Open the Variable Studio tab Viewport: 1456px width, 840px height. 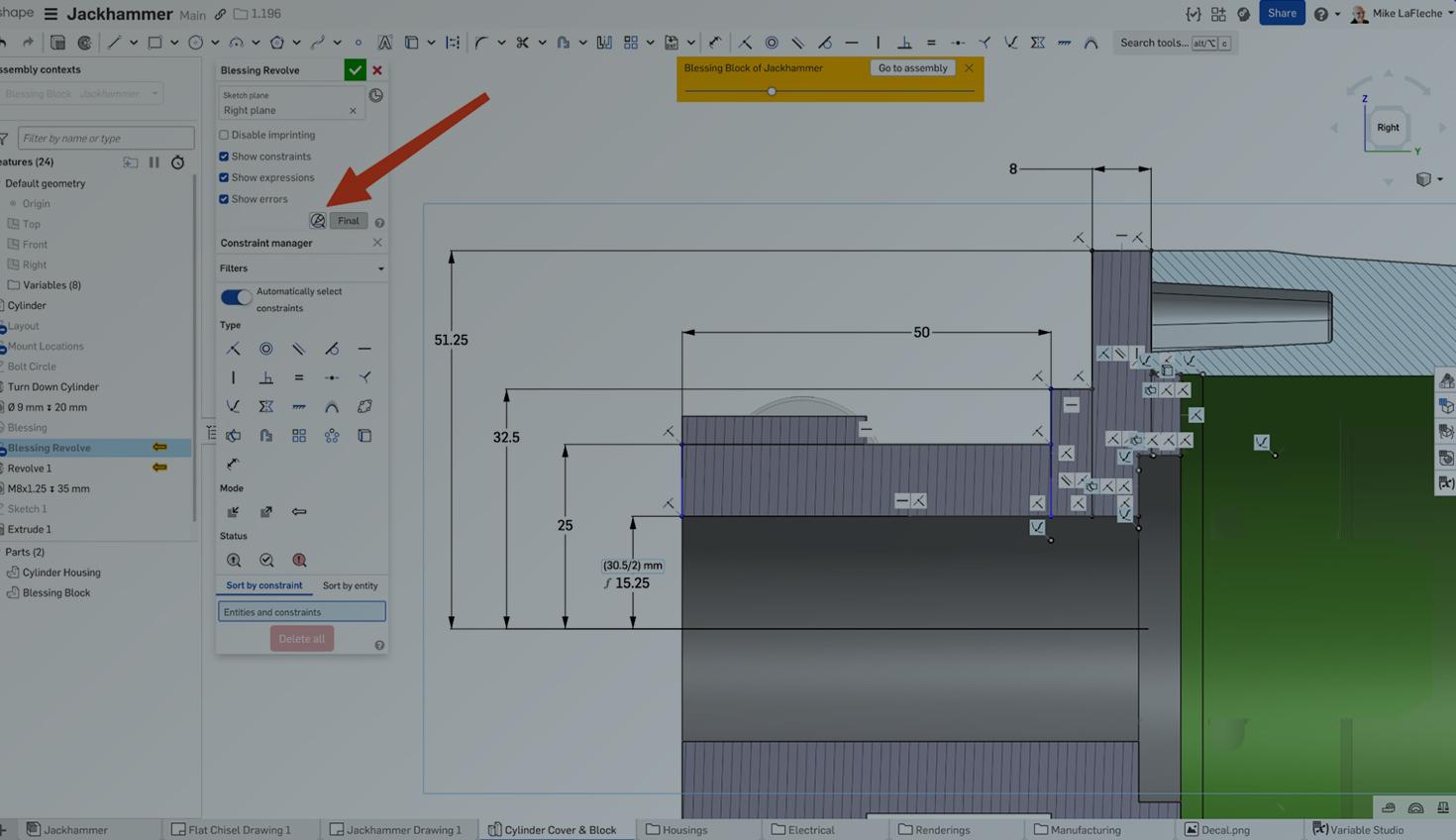[x=1358, y=829]
